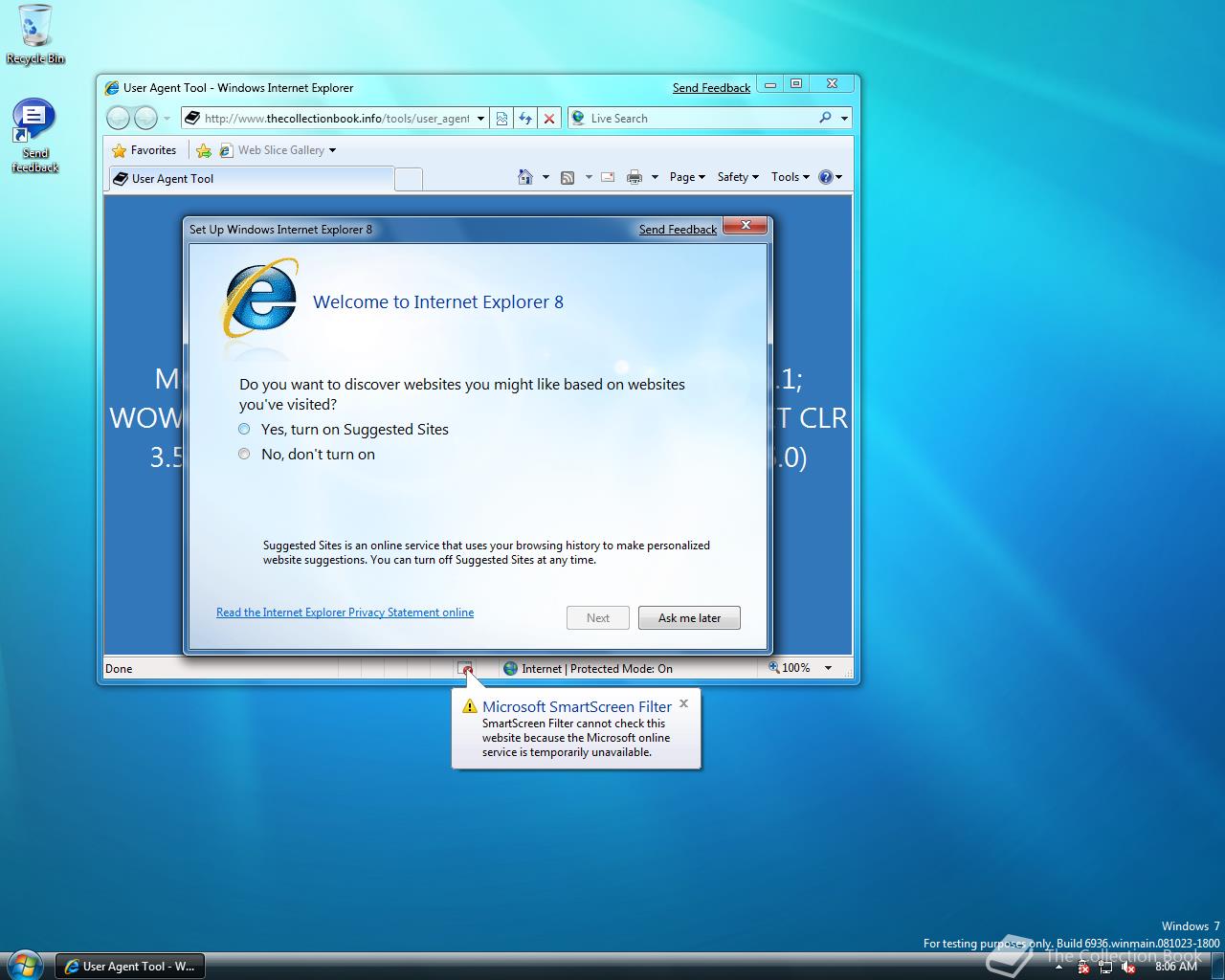Click the Live Search input box
Image resolution: width=1225 pixels, height=980 pixels.
[699, 119]
